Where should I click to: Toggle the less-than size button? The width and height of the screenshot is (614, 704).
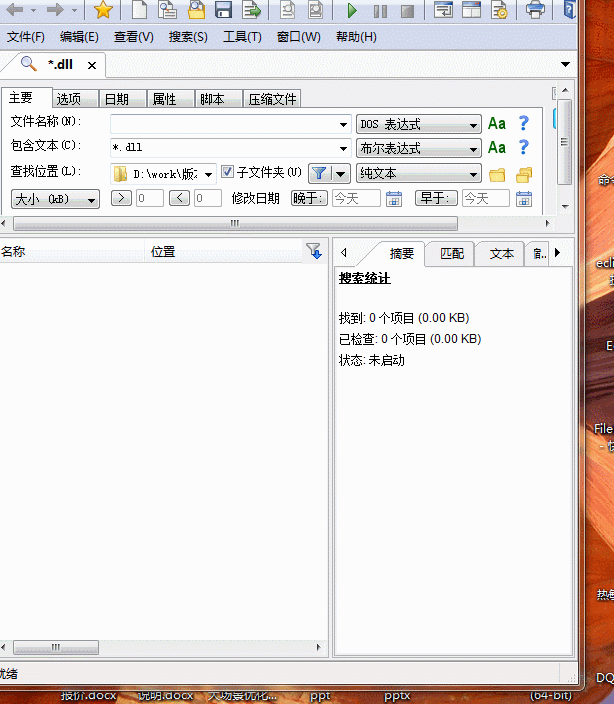click(x=180, y=198)
